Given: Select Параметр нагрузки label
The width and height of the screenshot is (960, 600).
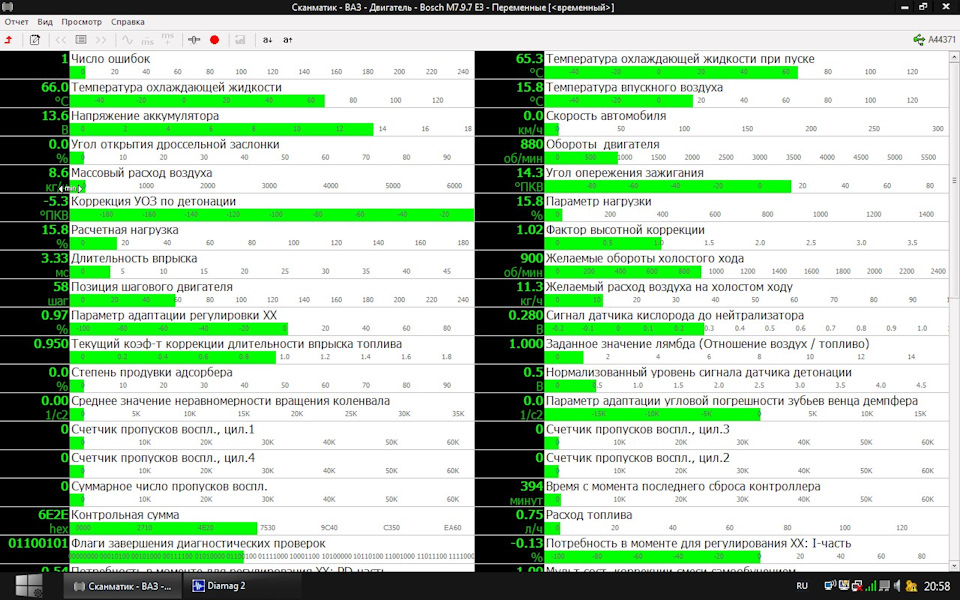Looking at the screenshot, I should (x=599, y=201).
